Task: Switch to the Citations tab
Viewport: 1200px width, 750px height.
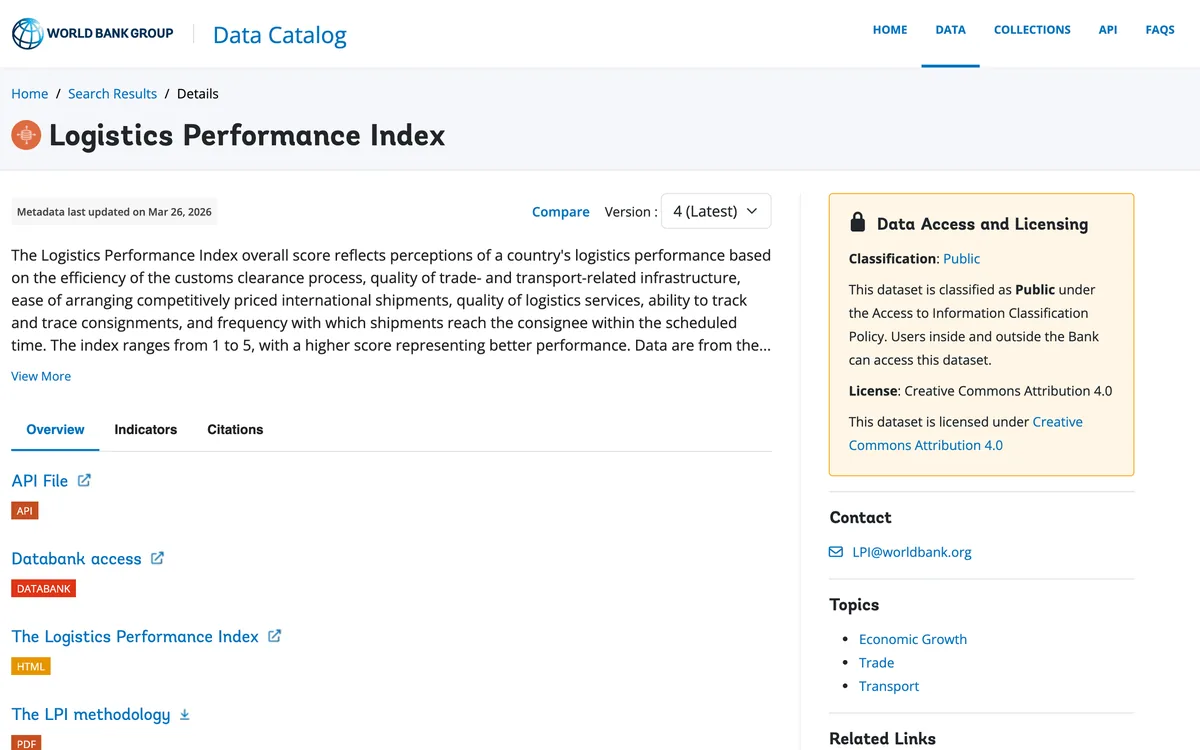Action: click(x=235, y=429)
